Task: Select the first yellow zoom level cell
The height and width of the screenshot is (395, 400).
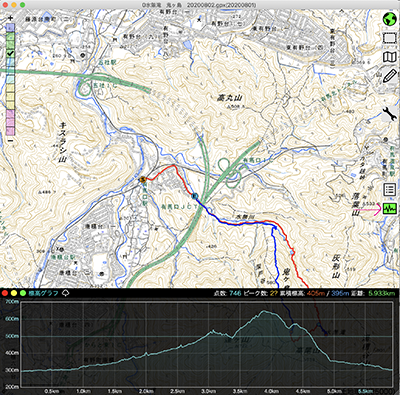Action: click(10, 88)
